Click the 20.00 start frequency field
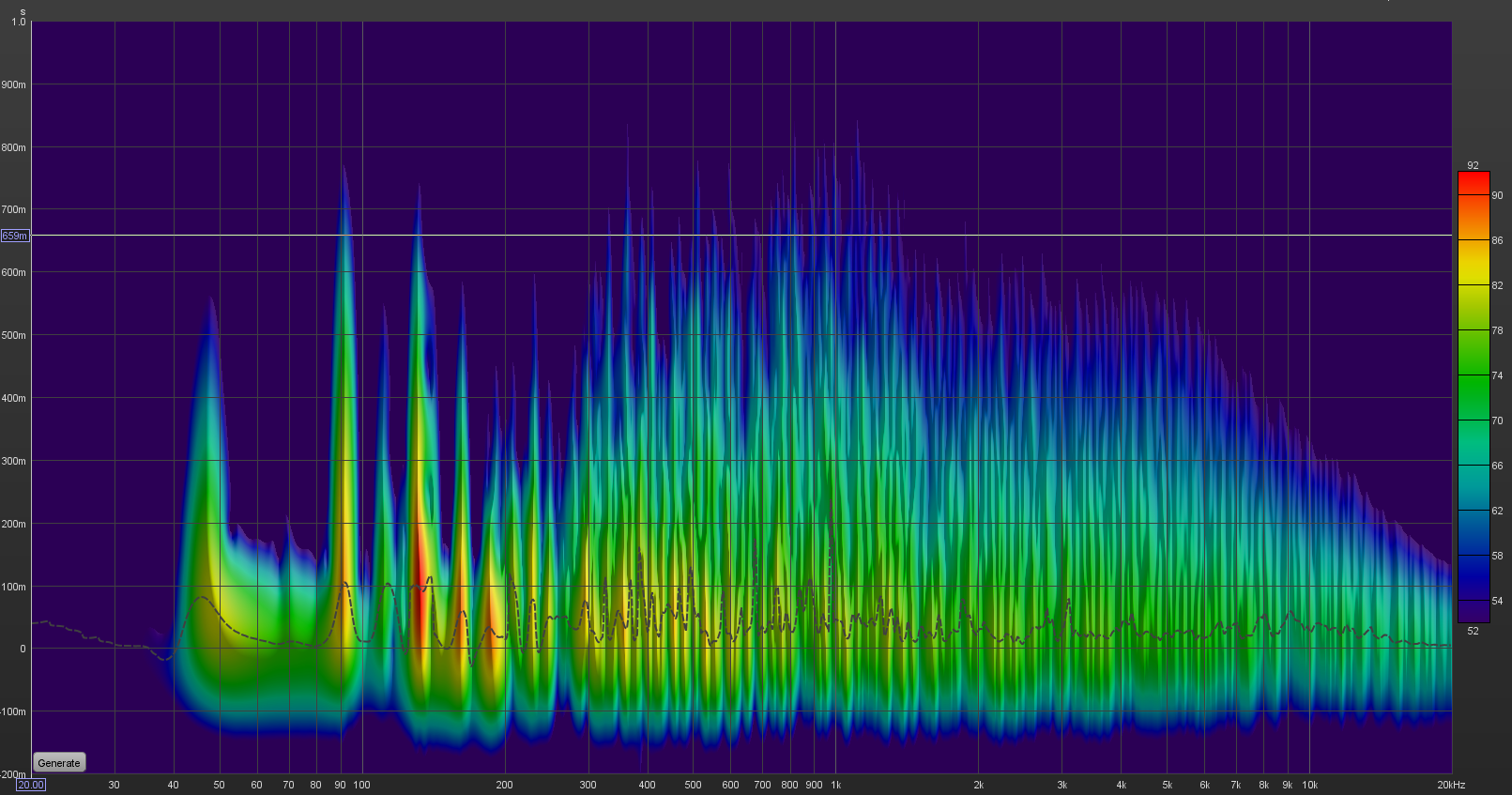The image size is (1512, 795). click(30, 785)
